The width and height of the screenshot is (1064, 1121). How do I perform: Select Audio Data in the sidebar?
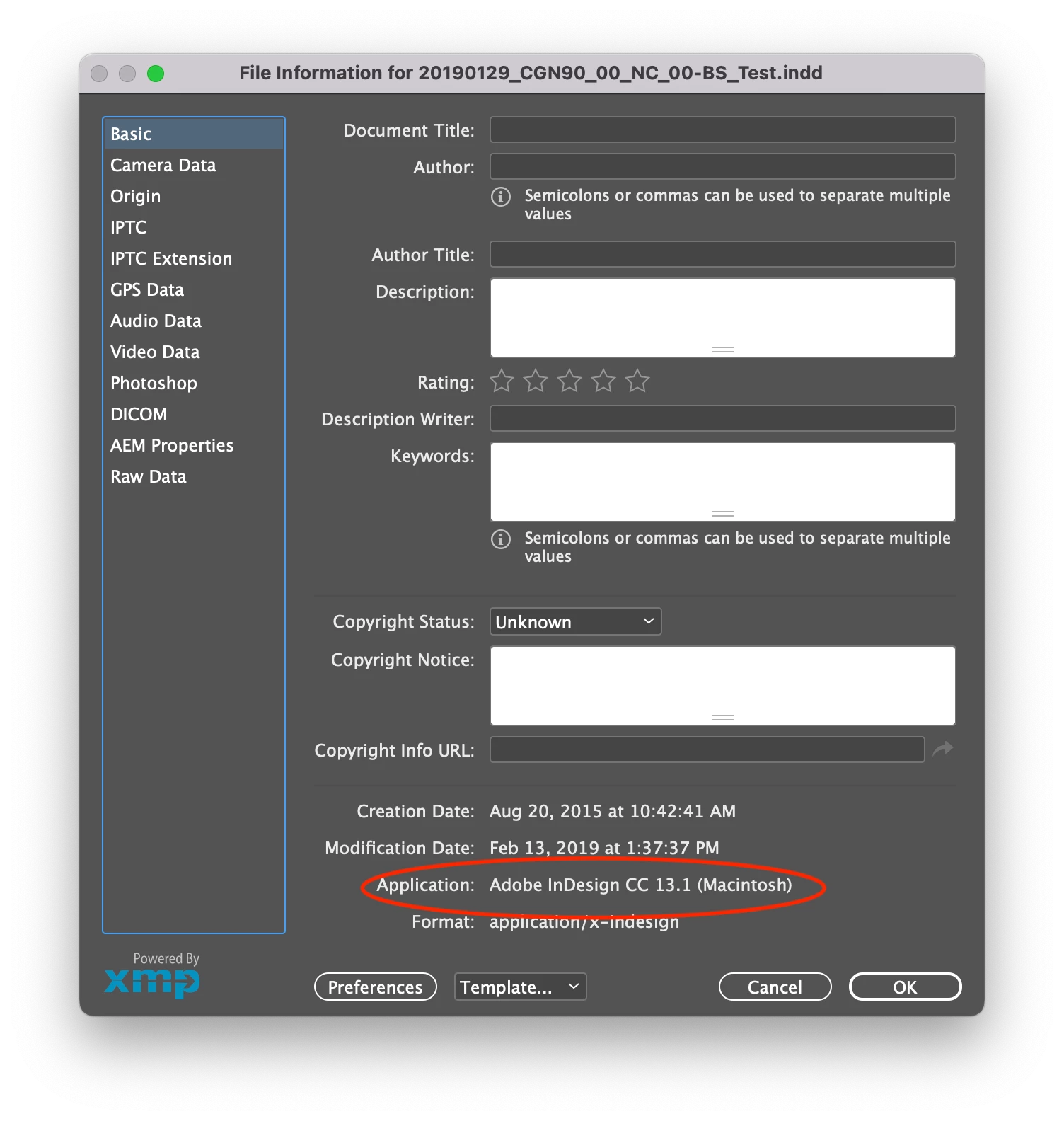(194, 321)
